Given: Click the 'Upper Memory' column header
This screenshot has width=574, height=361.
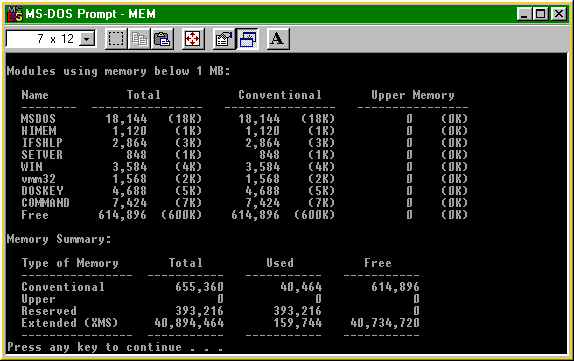Looking at the screenshot, I should coord(413,95).
